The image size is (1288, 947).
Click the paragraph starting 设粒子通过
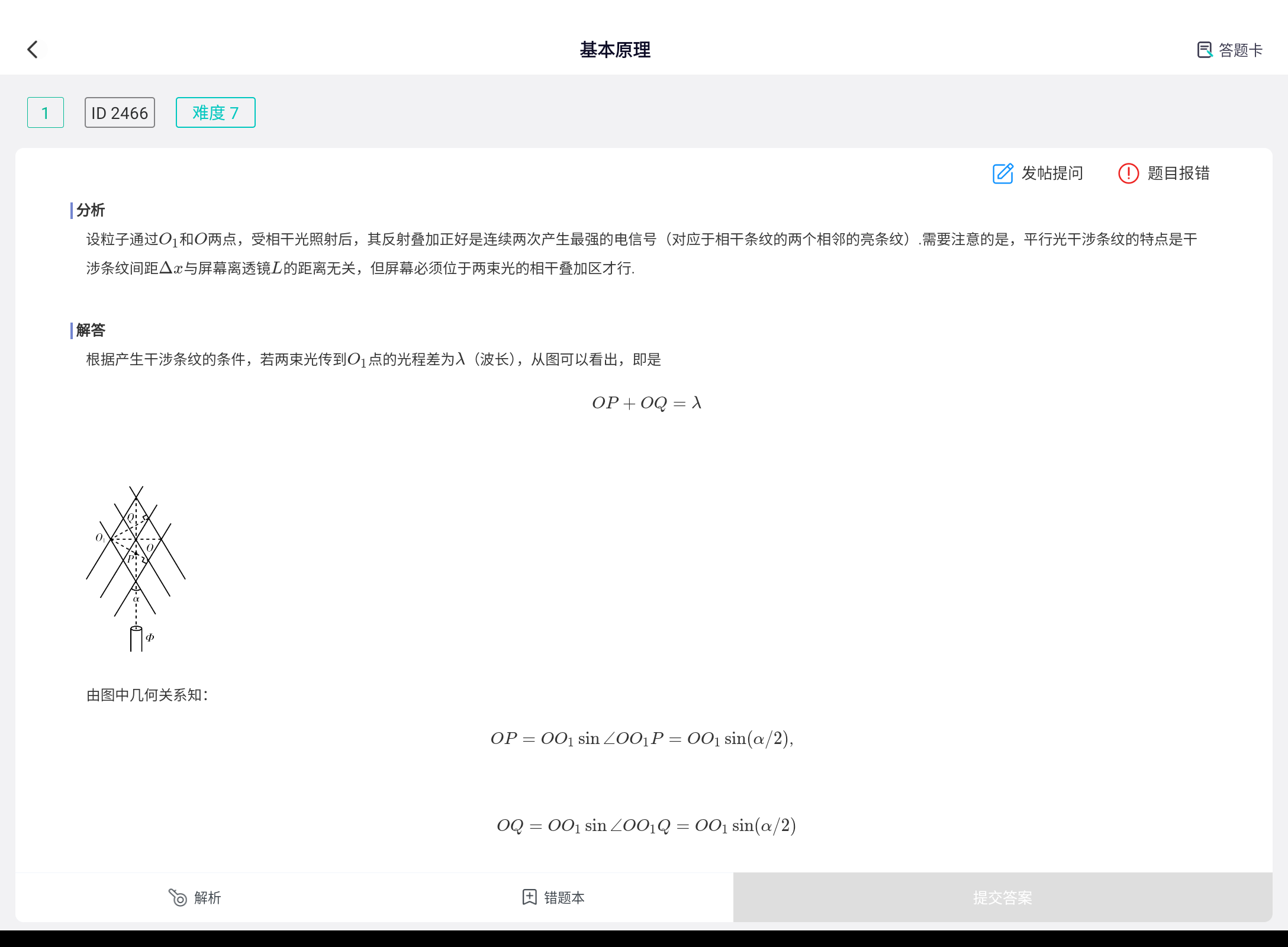tap(642, 253)
